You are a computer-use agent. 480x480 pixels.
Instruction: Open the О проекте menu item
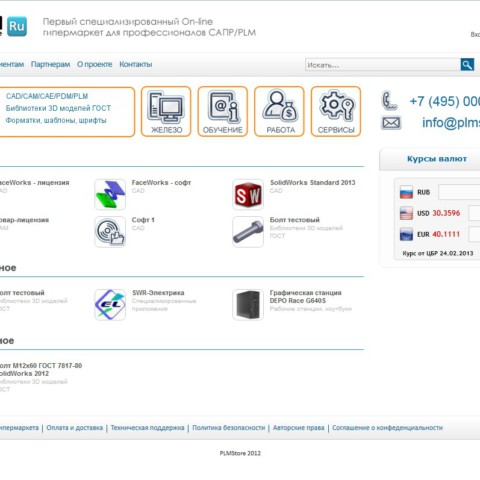point(95,64)
